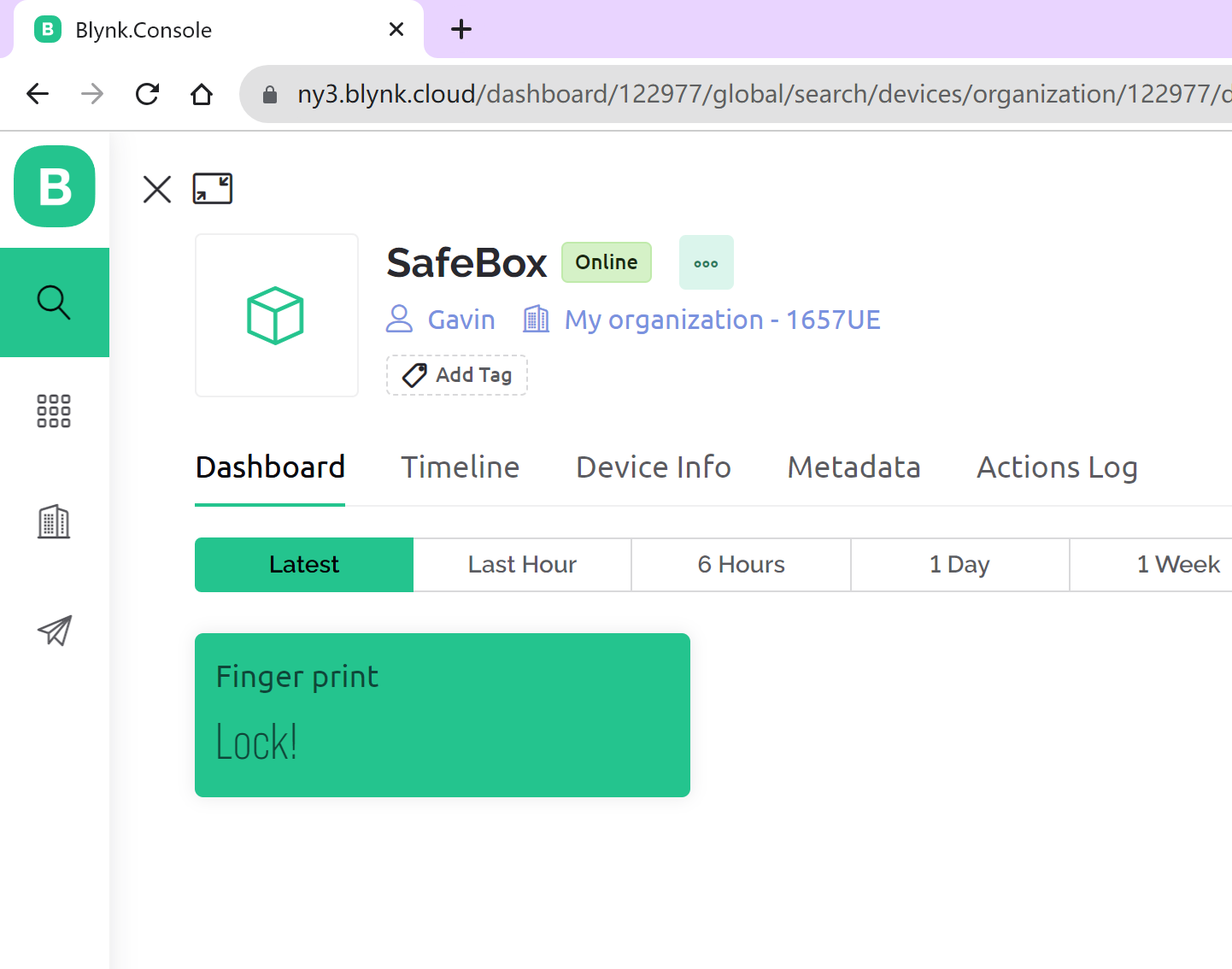Go back in browser history

coord(38,93)
